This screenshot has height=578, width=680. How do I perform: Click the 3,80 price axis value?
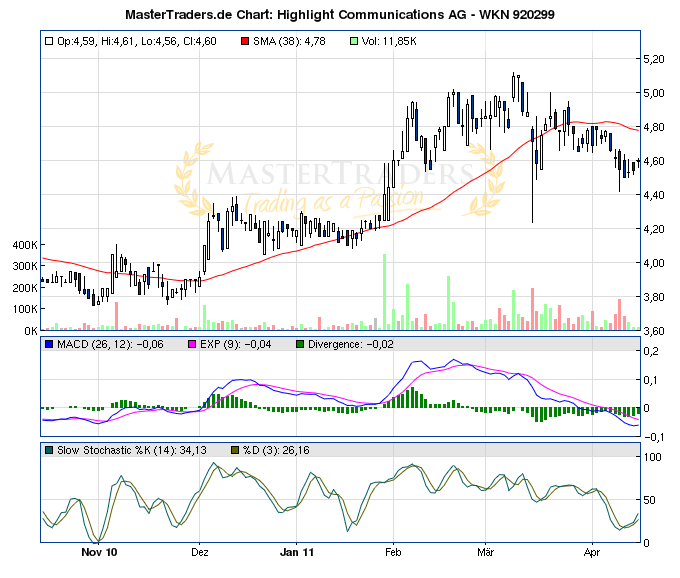tap(654, 297)
